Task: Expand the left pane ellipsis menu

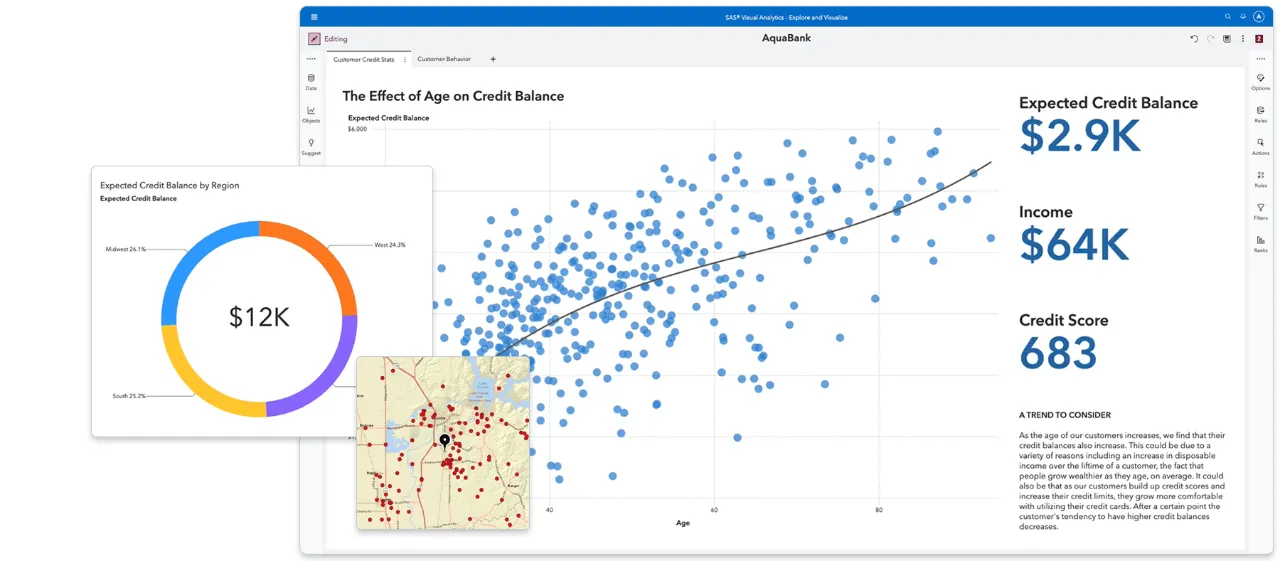Action: 311,59
